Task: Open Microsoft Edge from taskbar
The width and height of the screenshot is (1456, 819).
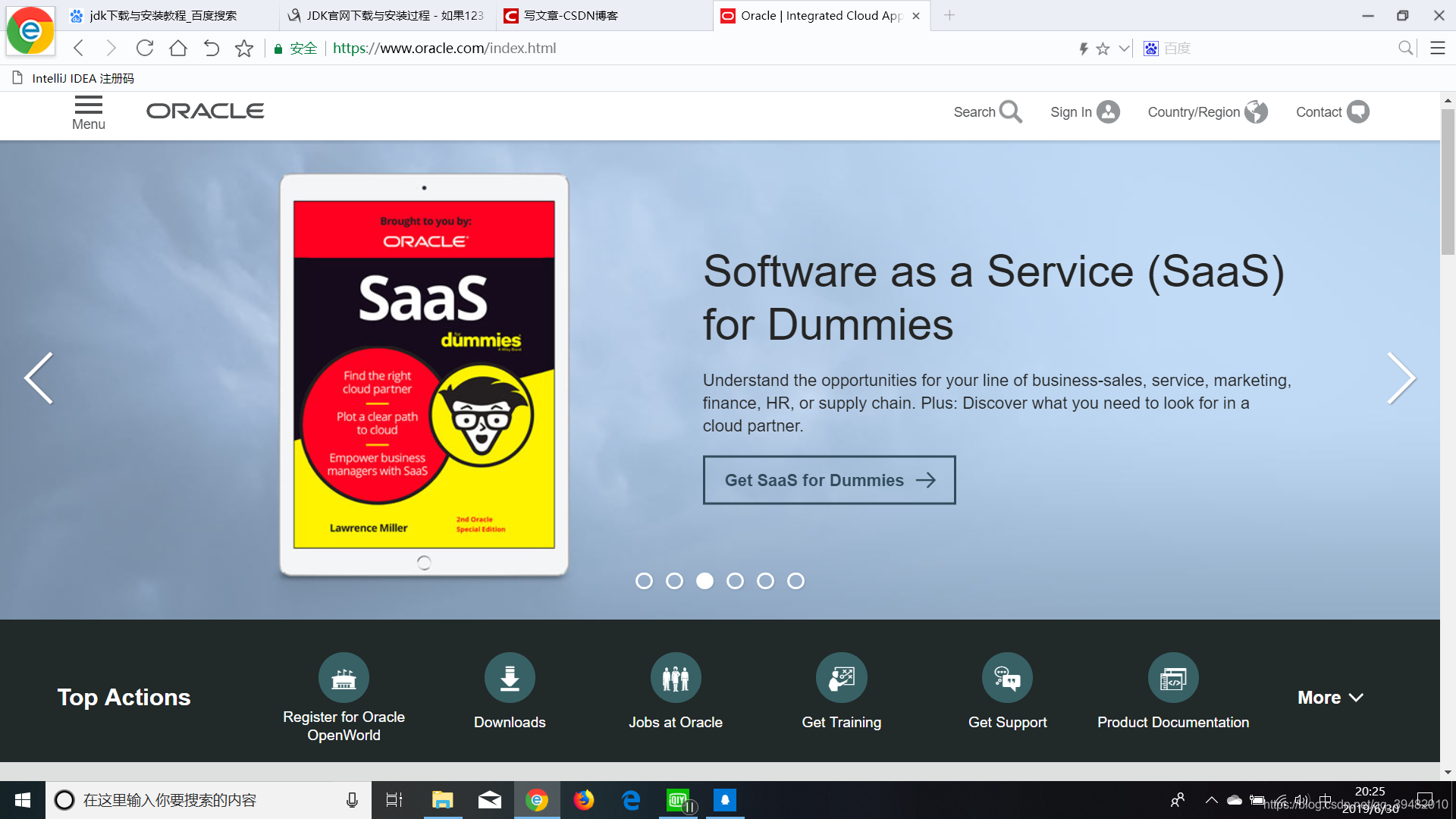Action: pos(631,800)
